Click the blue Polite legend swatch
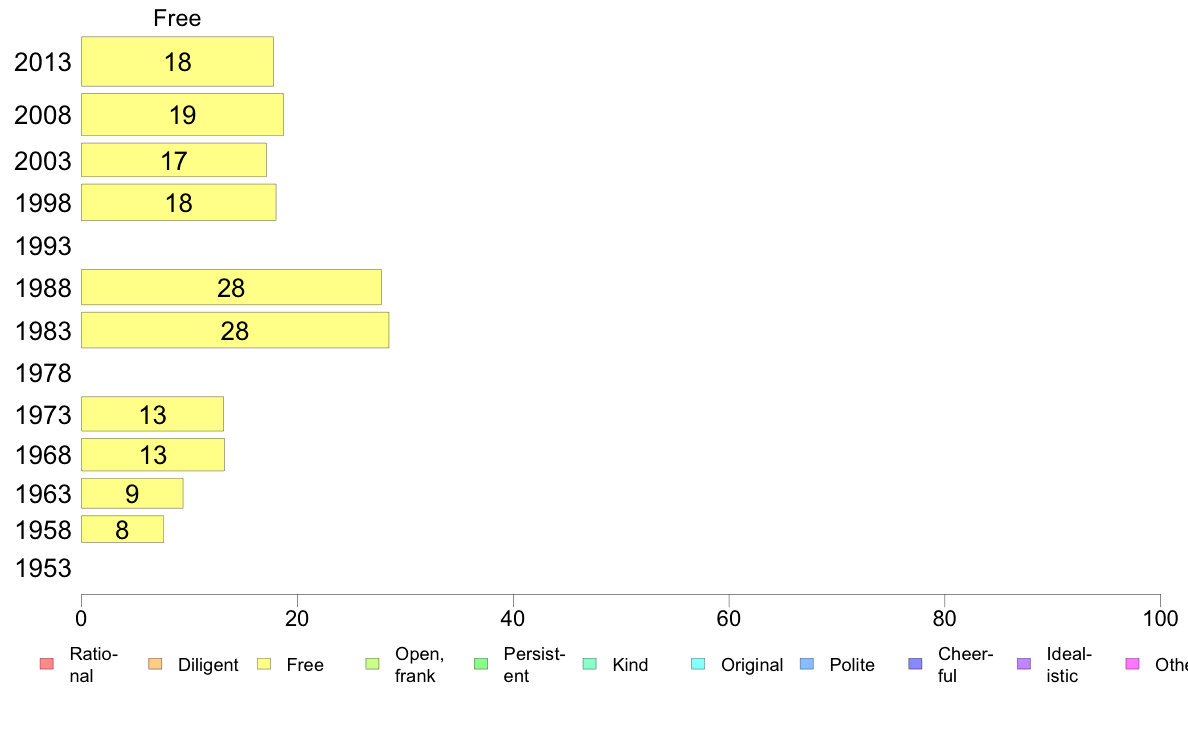 click(807, 664)
